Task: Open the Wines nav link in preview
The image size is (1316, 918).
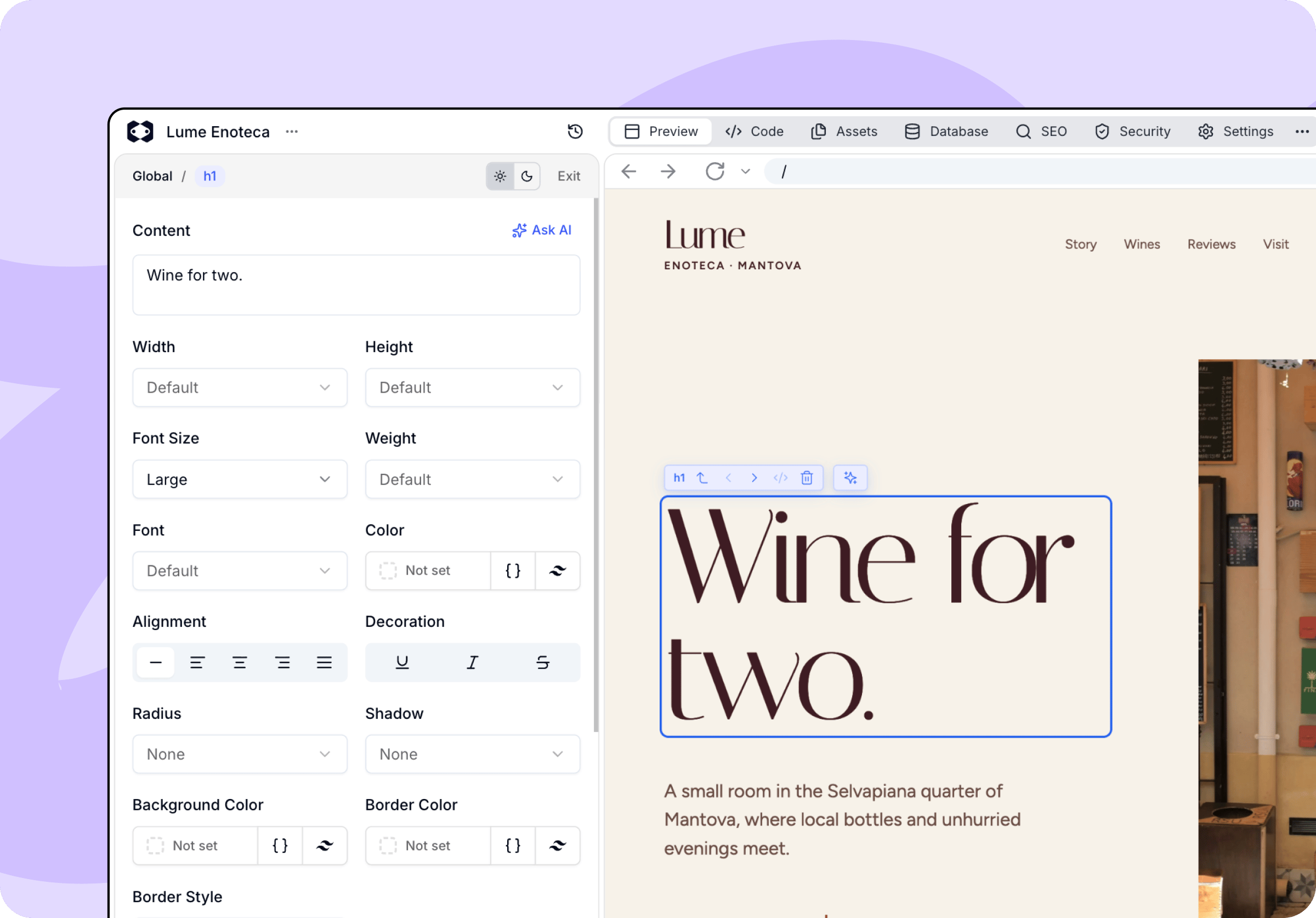Action: (x=1142, y=244)
